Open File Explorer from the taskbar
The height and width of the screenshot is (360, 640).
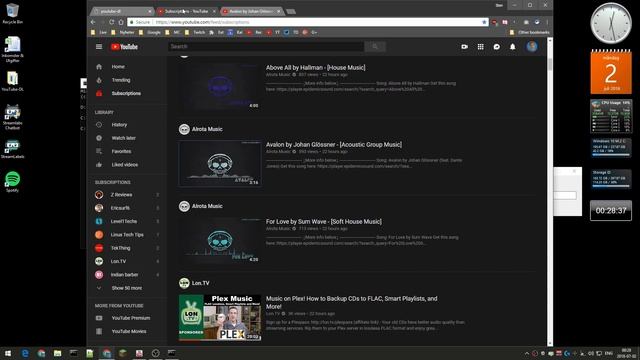(x=57, y=353)
